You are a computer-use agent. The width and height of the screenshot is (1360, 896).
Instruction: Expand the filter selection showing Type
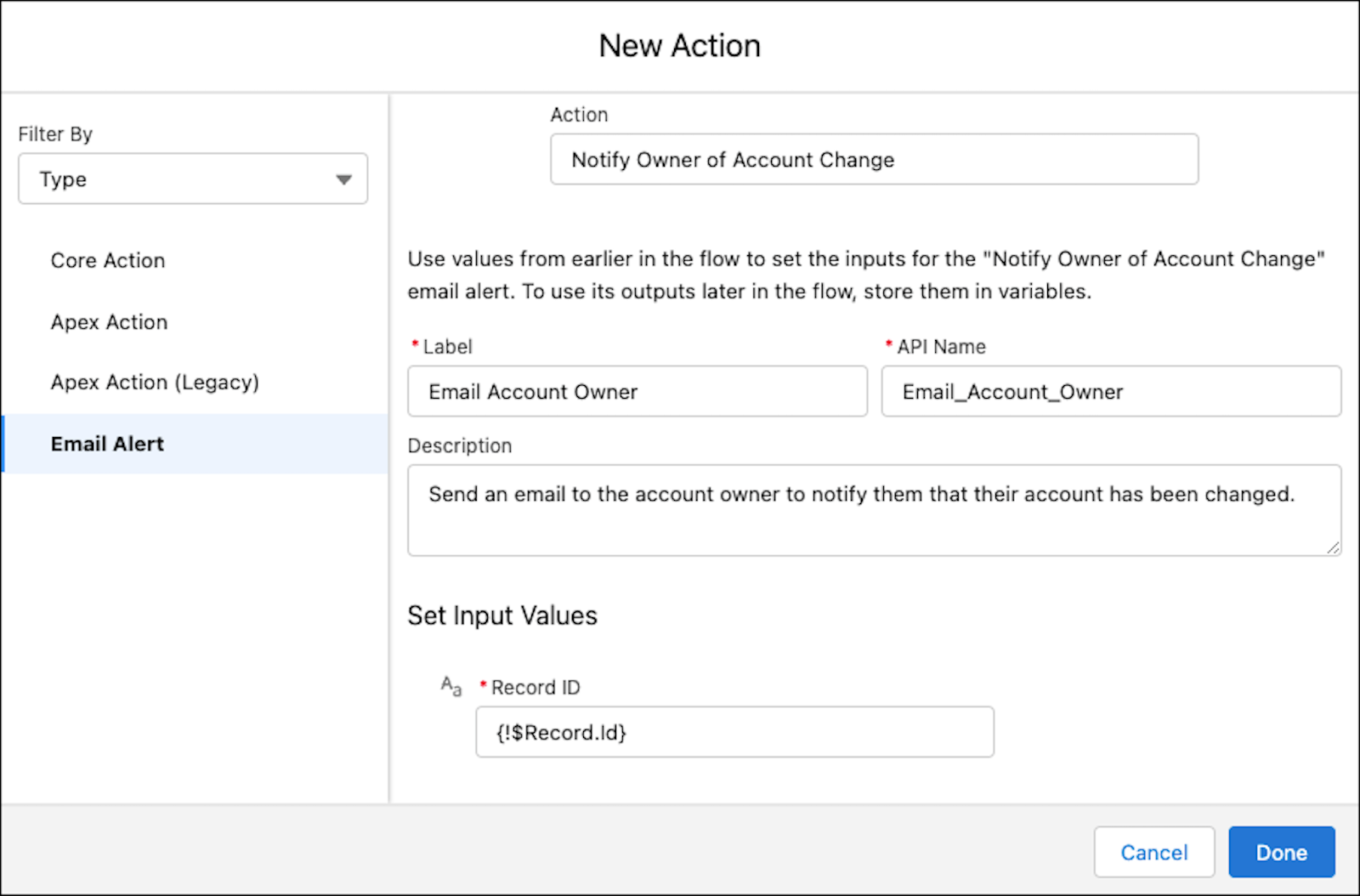pos(191,179)
